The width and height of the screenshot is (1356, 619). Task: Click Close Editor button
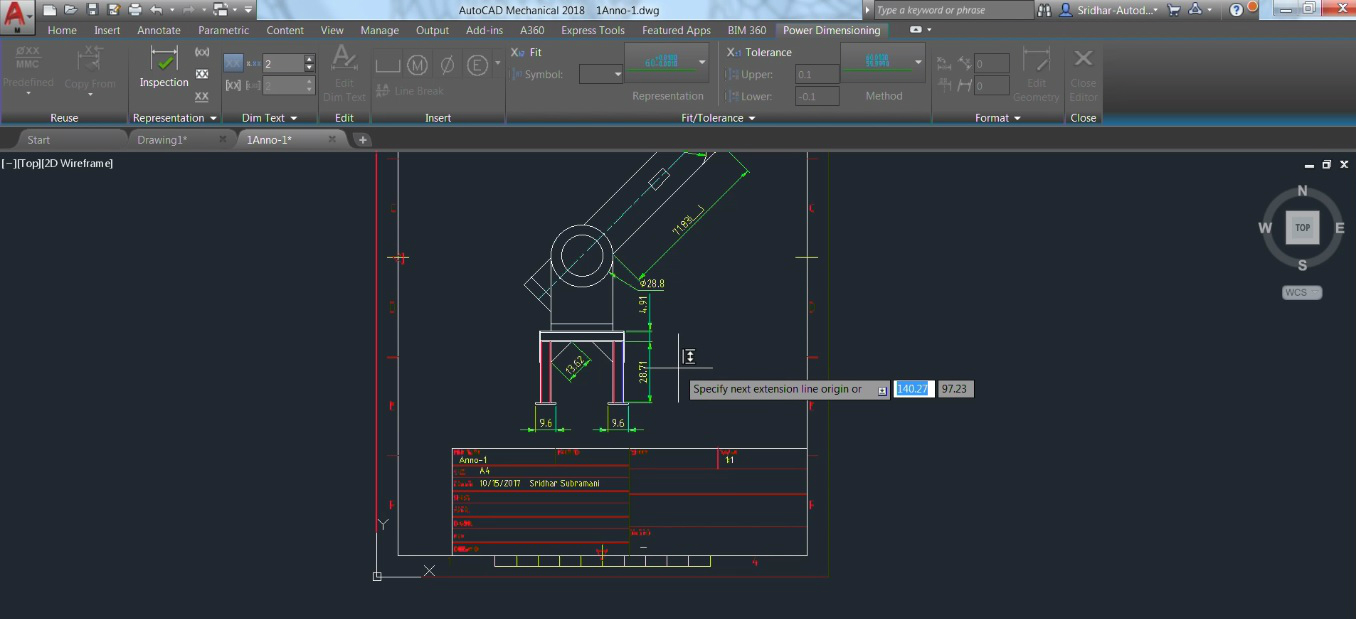point(1083,73)
